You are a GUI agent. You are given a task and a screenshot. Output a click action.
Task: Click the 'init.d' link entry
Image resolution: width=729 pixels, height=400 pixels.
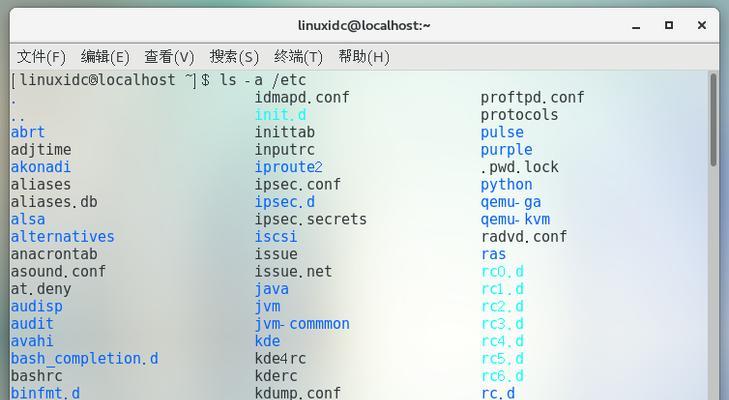point(280,114)
